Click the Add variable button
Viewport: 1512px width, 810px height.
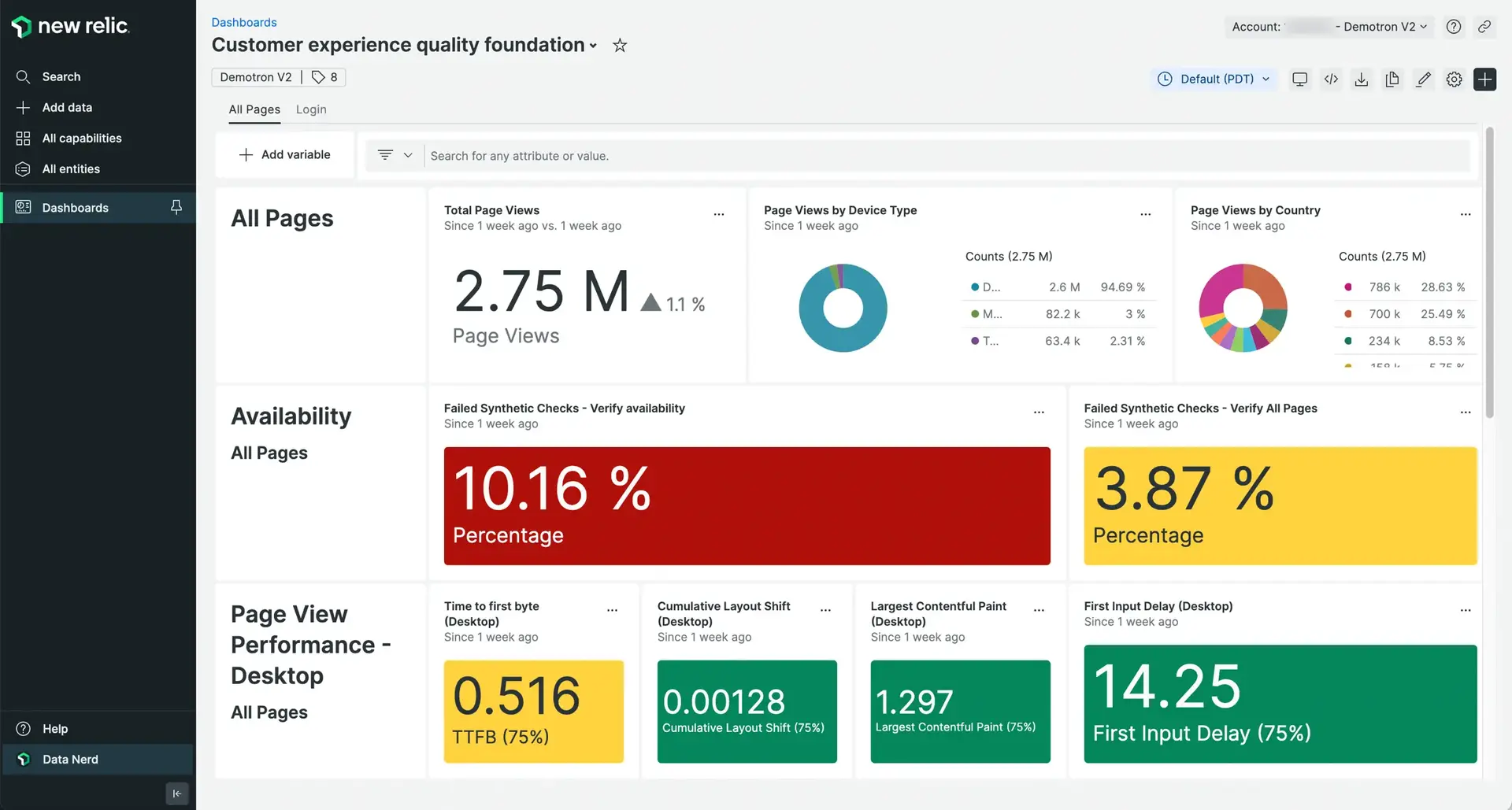click(x=284, y=154)
